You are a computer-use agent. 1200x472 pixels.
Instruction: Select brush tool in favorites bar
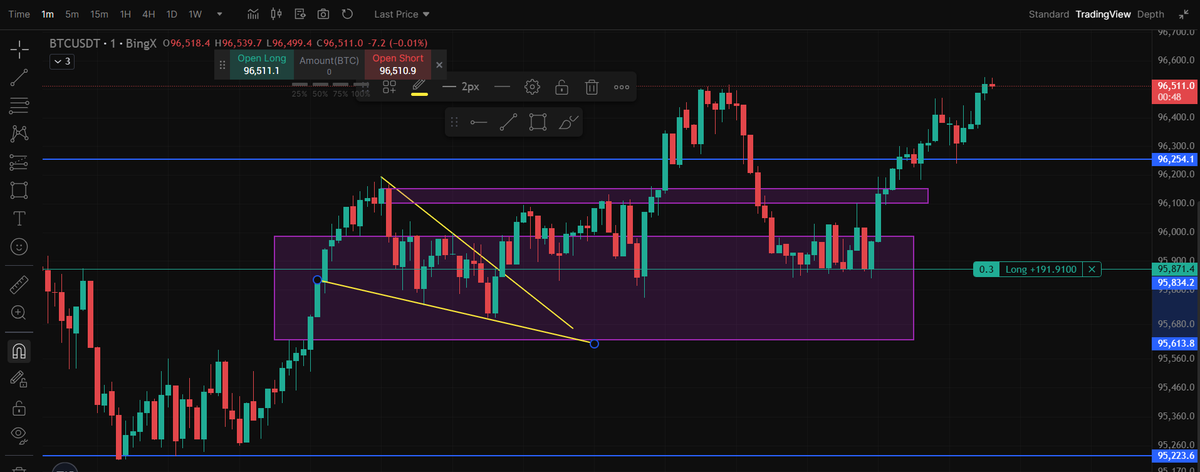568,122
